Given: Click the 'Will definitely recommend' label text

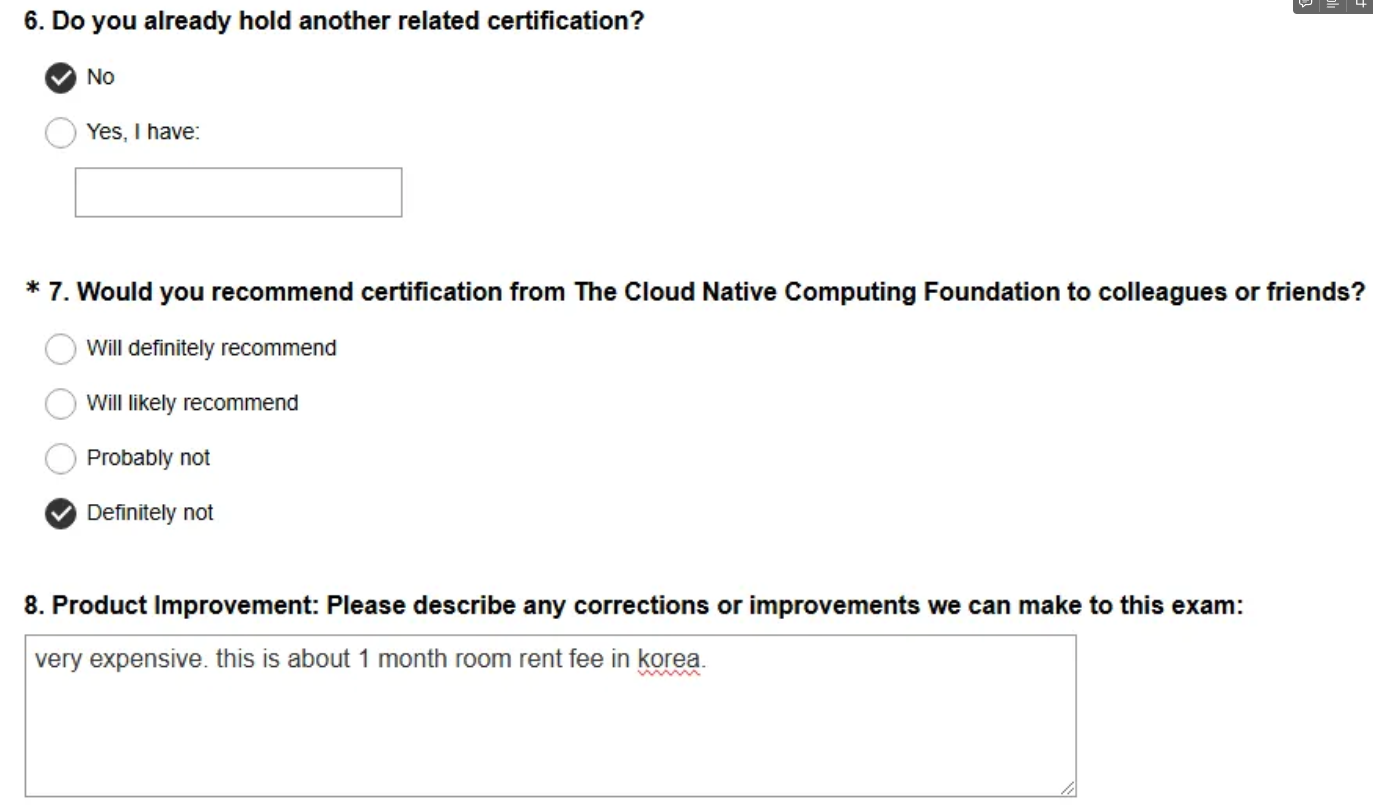Looking at the screenshot, I should click(x=212, y=348).
